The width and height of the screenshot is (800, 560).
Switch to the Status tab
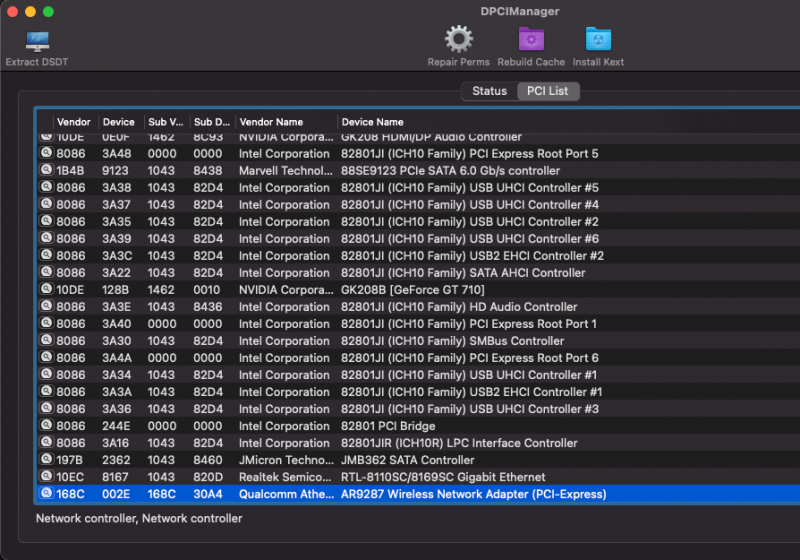click(489, 91)
